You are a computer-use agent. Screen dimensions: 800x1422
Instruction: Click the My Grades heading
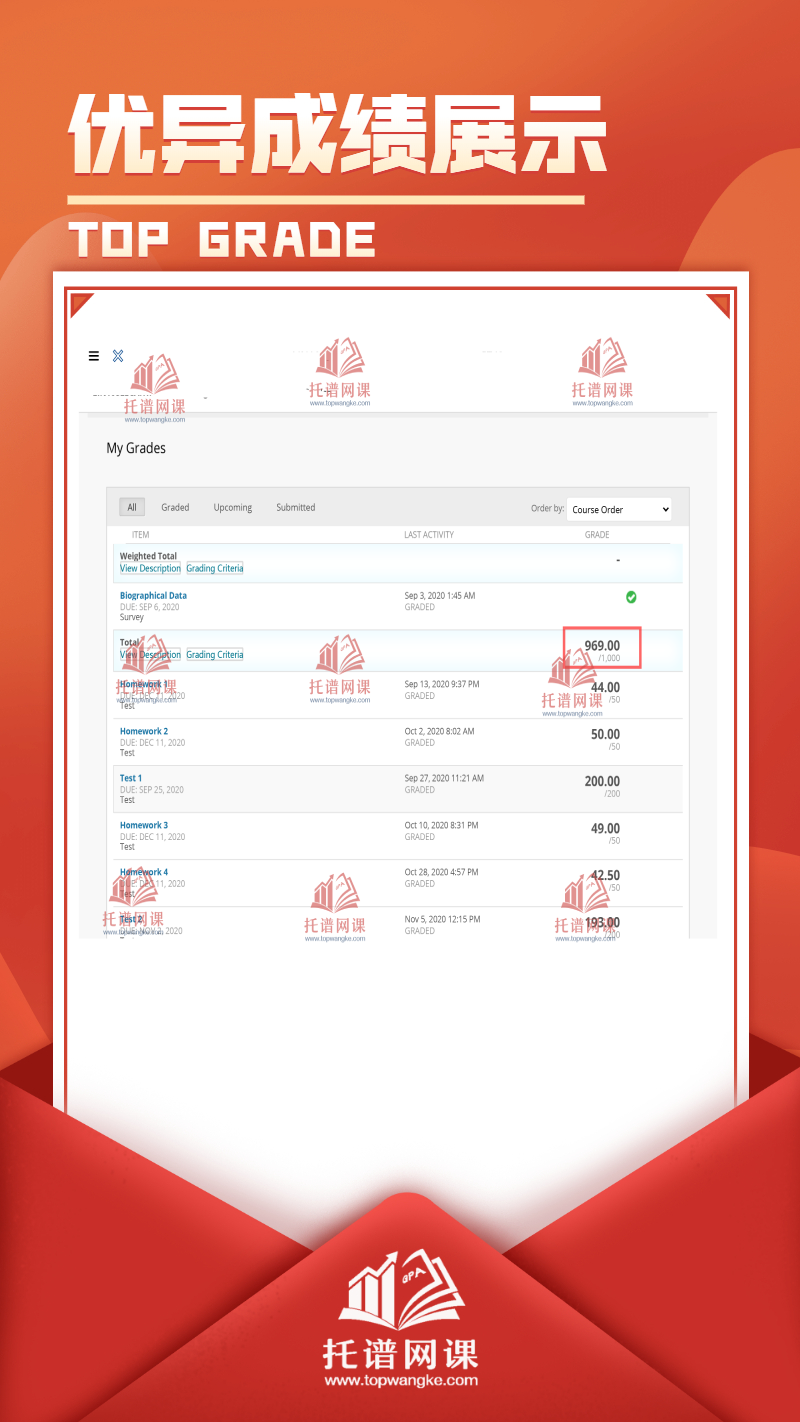point(136,448)
